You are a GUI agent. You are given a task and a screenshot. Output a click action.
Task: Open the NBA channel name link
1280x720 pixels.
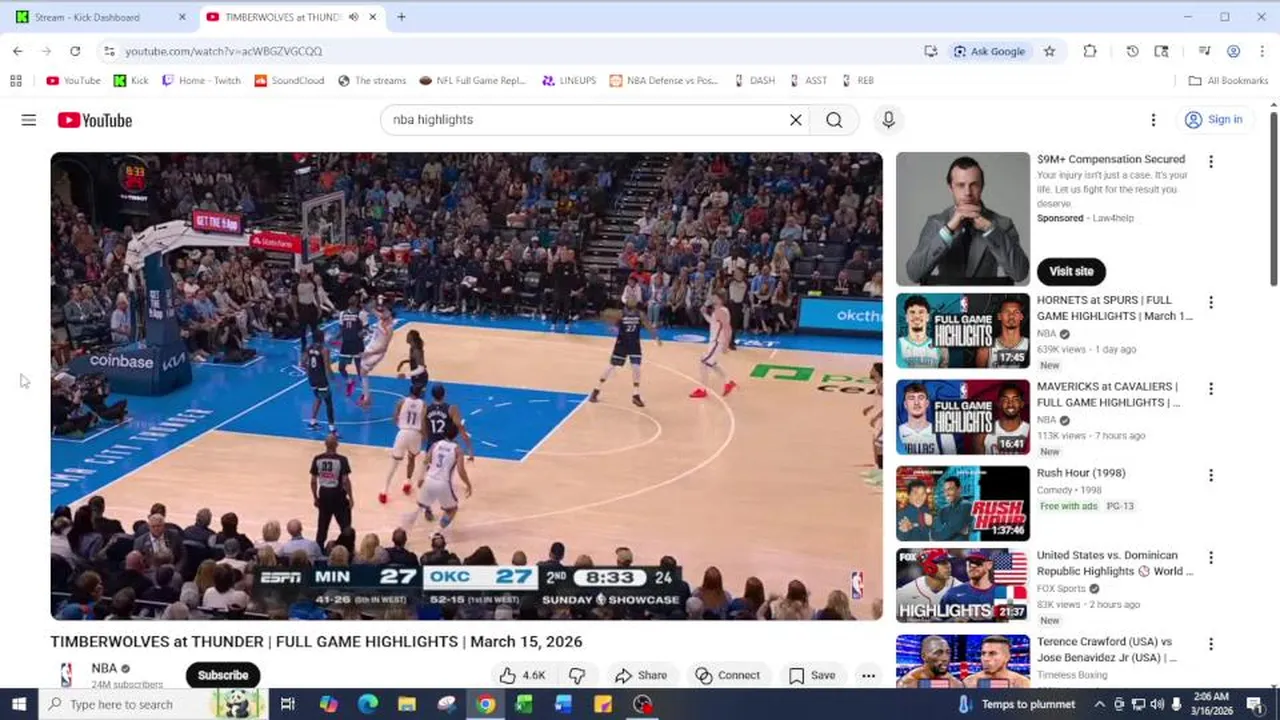tap(104, 668)
